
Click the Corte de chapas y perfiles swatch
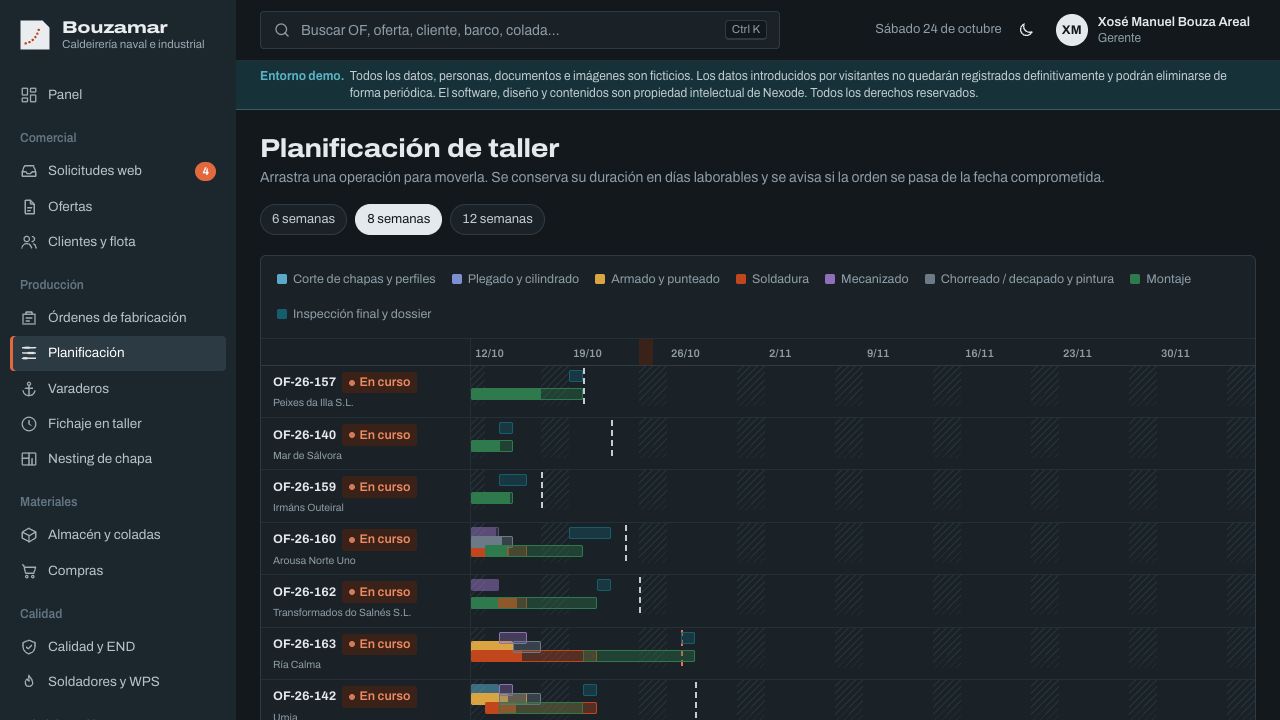(x=282, y=279)
